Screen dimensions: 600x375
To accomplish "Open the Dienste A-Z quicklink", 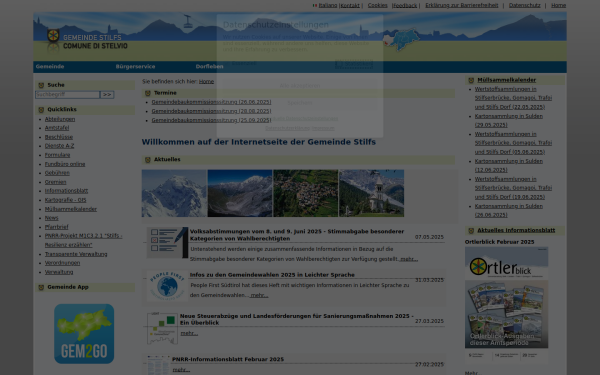I will 60,146.
